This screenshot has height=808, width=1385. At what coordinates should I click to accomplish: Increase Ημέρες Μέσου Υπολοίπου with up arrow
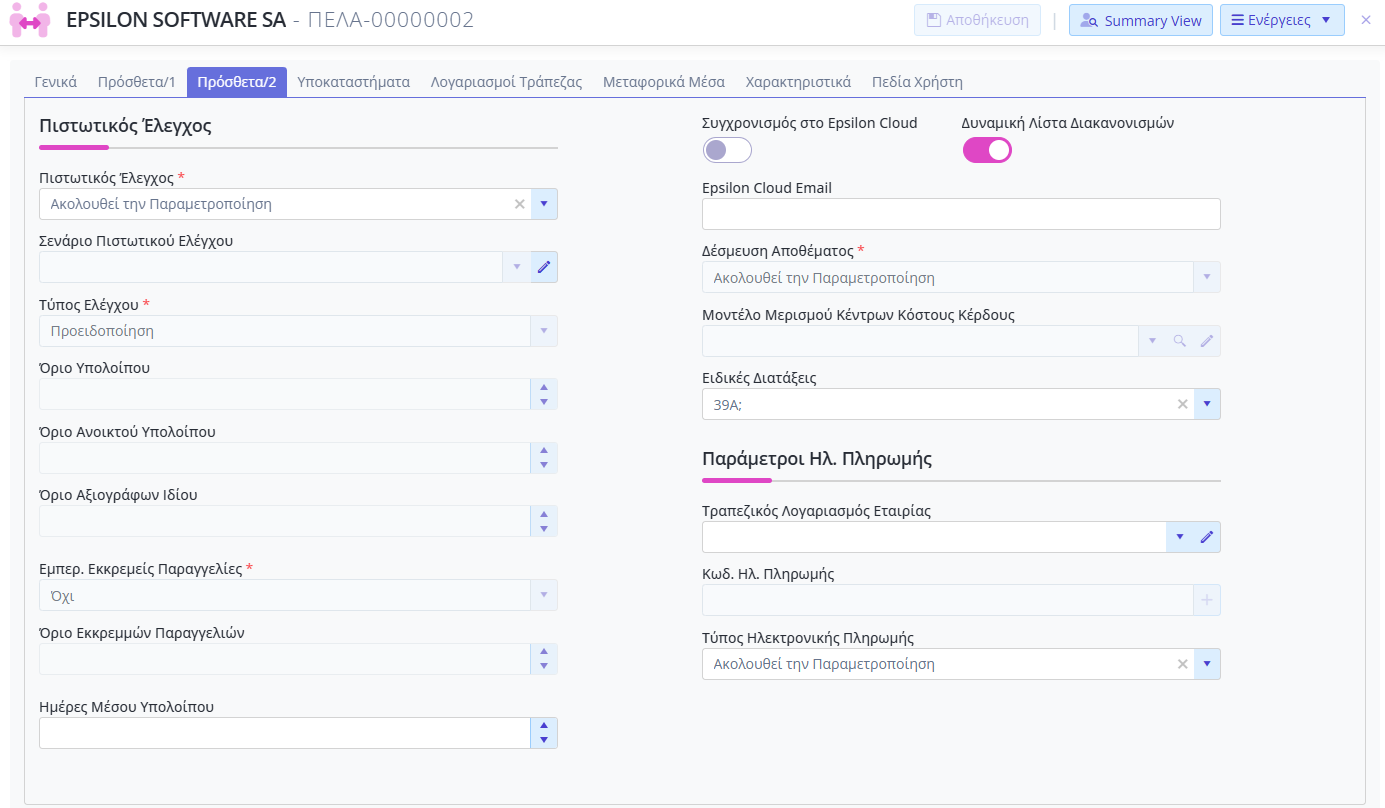tap(544, 726)
